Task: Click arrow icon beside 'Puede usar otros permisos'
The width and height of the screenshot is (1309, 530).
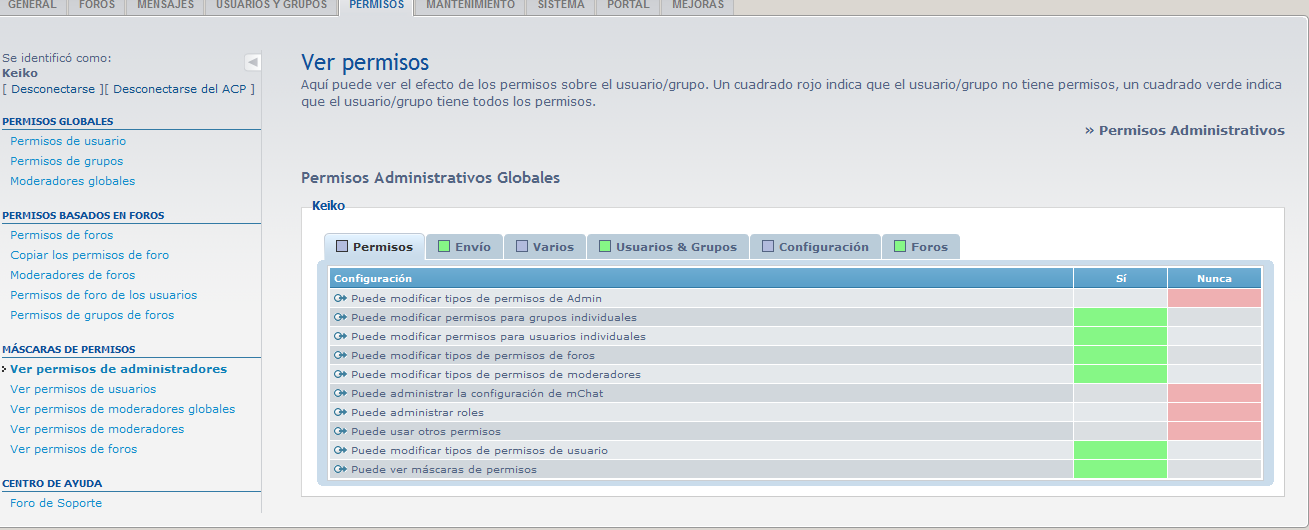Action: click(340, 432)
